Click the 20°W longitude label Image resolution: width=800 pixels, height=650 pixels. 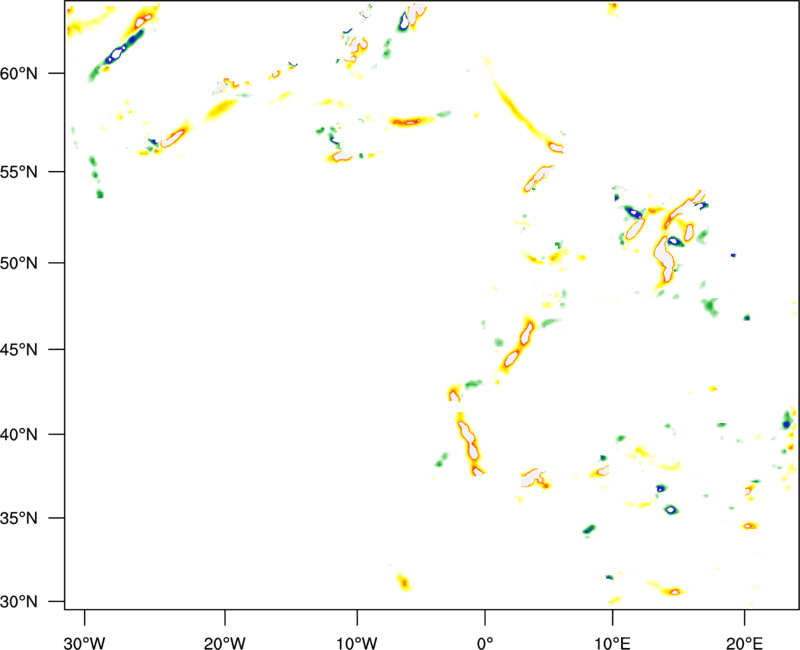click(x=225, y=643)
